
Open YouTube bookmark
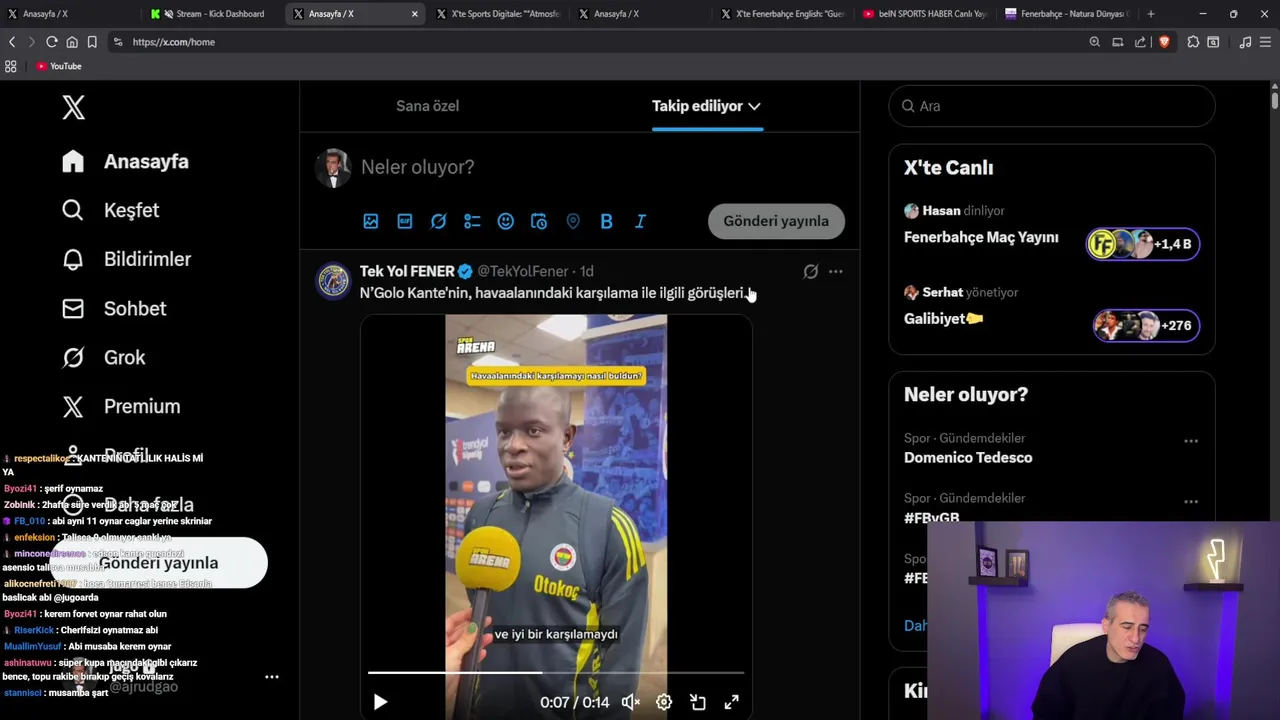pyautogui.click(x=59, y=66)
